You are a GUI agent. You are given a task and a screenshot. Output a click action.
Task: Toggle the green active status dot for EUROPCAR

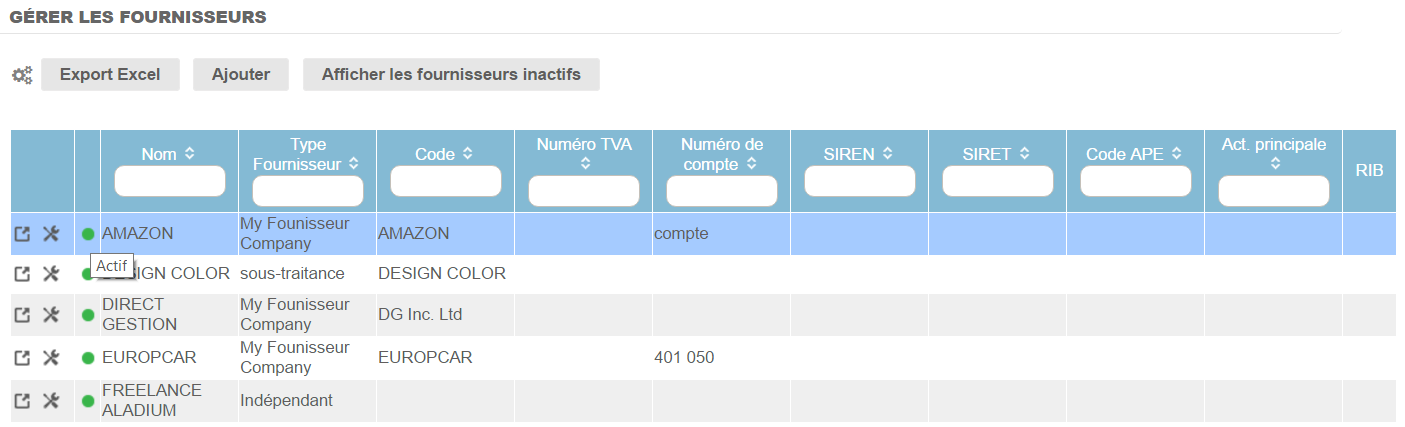click(88, 358)
